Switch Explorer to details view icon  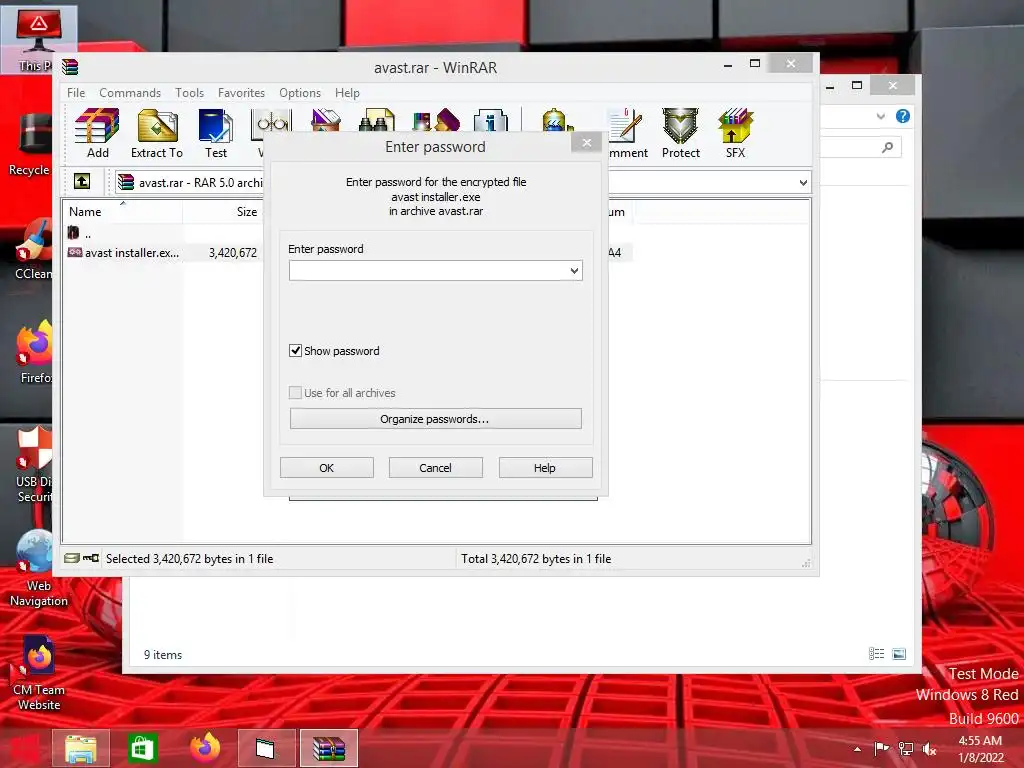click(x=876, y=654)
